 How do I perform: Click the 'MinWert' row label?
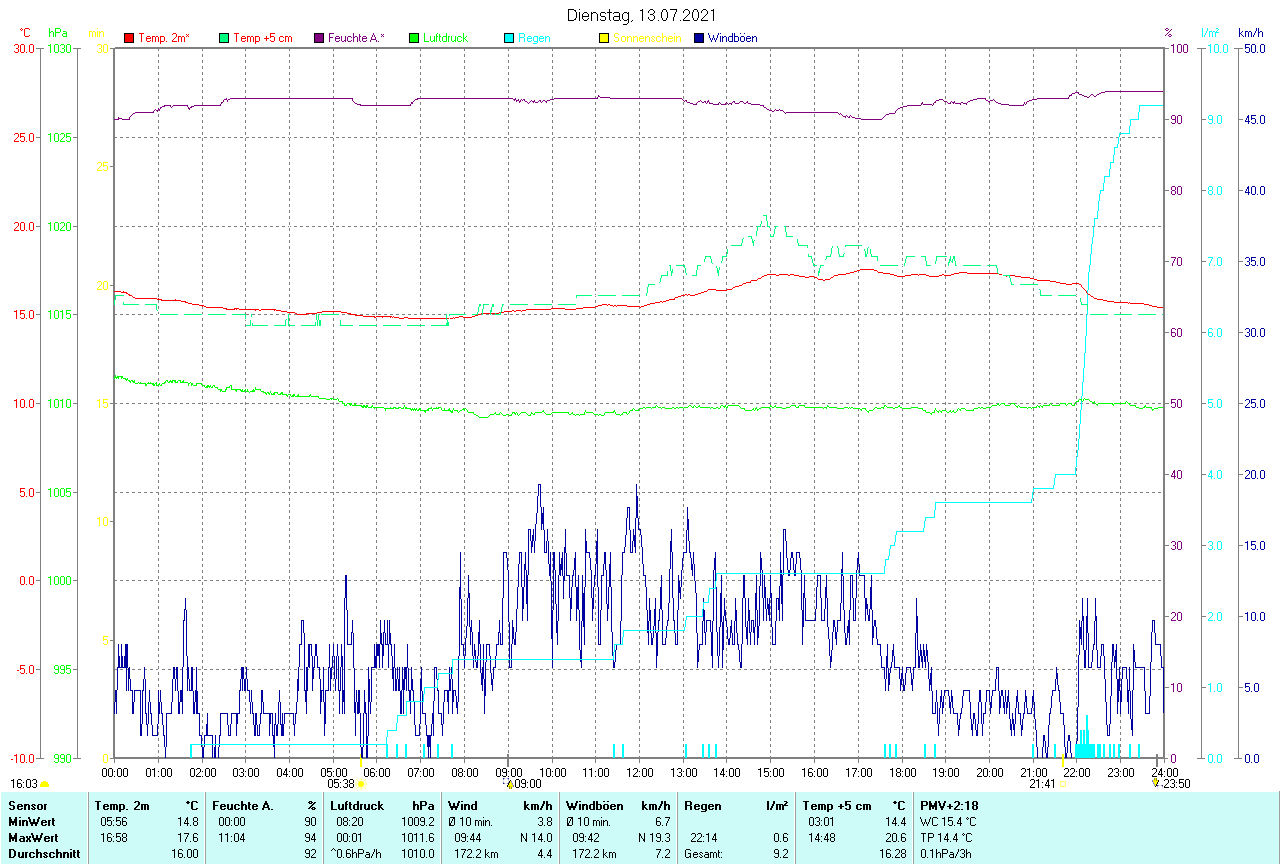pyautogui.click(x=32, y=822)
